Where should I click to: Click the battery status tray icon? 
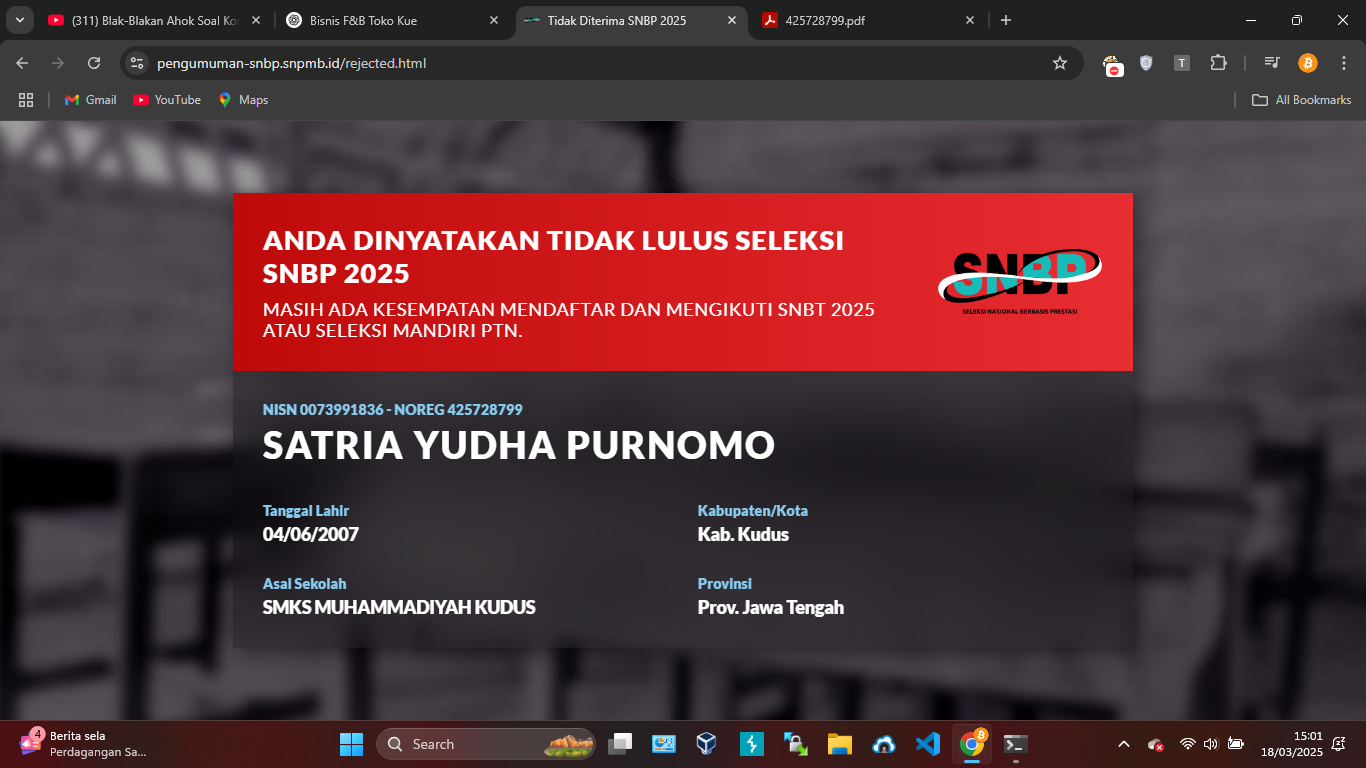(1236, 744)
